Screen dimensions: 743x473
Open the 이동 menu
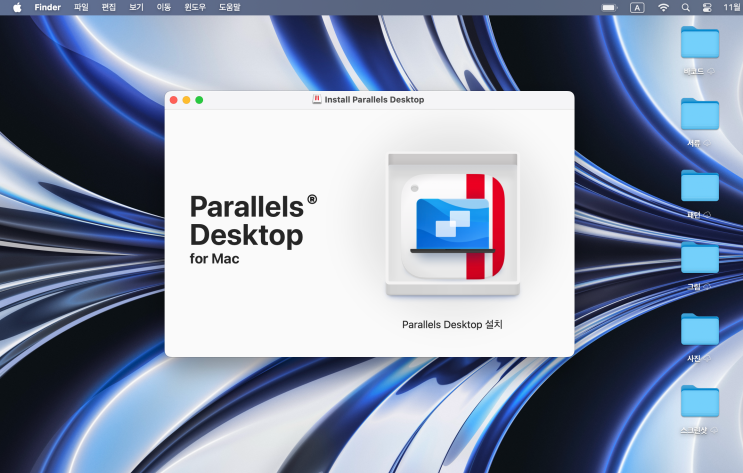pyautogui.click(x=163, y=7)
